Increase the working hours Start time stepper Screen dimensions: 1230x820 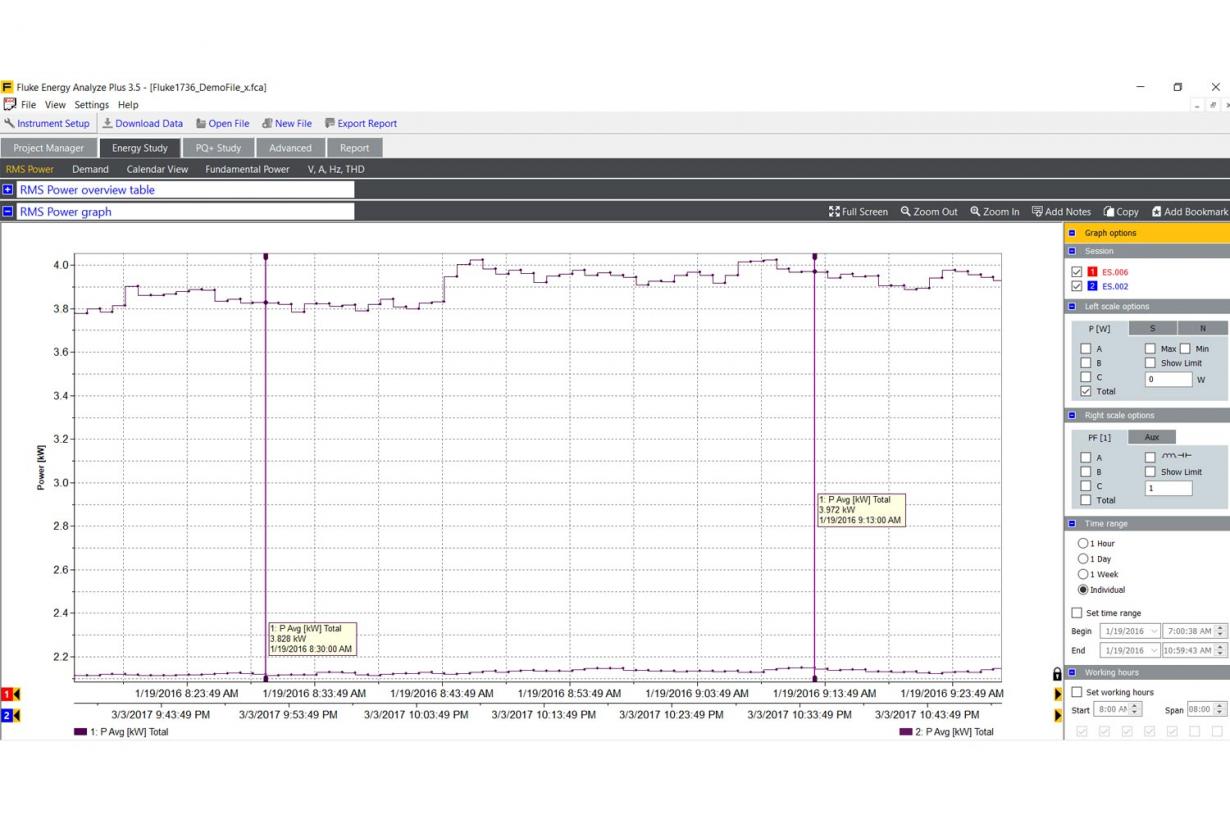[1134, 706]
